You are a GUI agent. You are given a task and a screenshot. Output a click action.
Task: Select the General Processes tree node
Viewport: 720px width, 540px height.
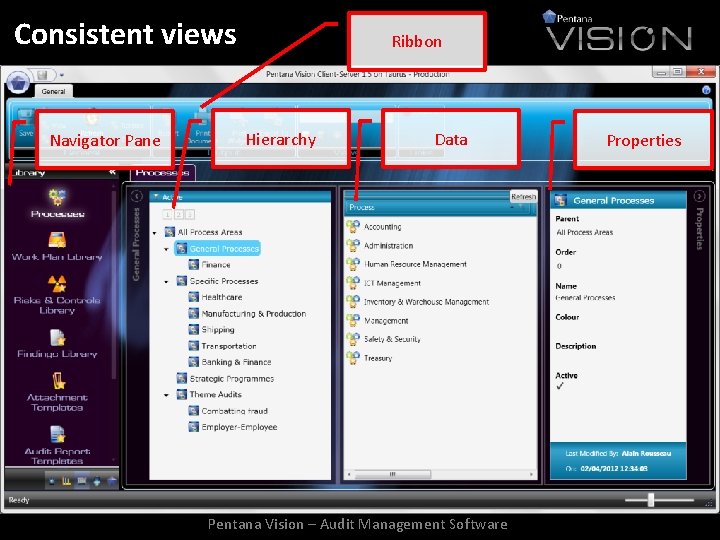coord(218,248)
